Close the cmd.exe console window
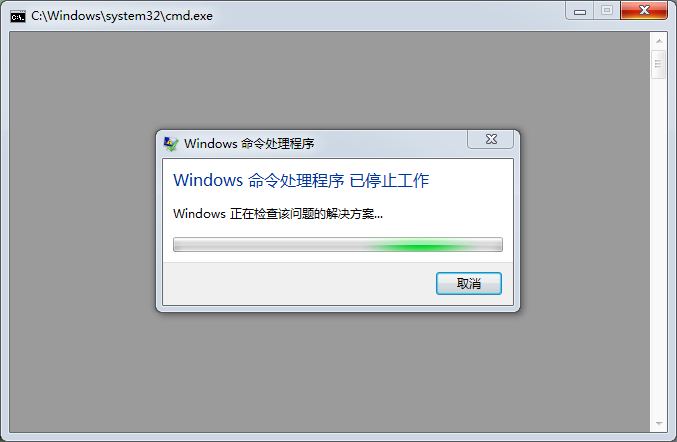The height and width of the screenshot is (442, 677). tap(644, 10)
